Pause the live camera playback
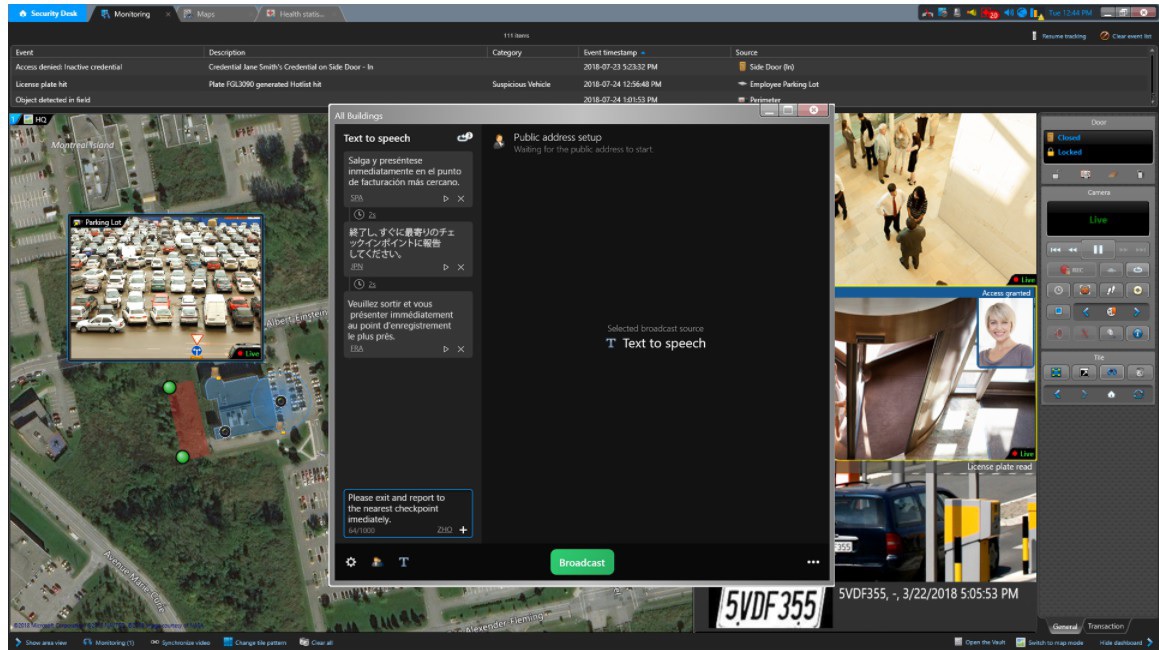This screenshot has width=1159, height=650. (1097, 248)
